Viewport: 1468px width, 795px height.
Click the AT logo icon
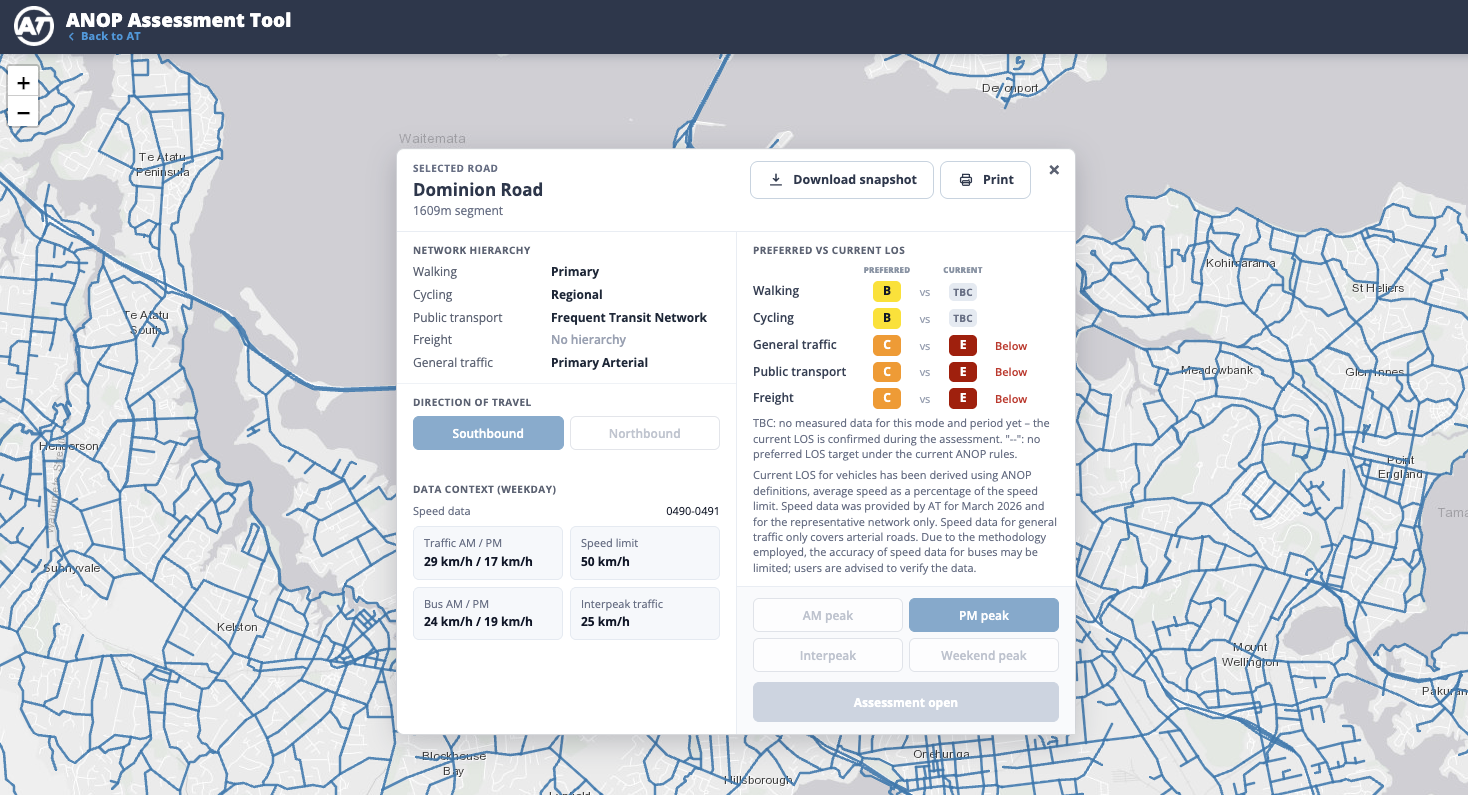click(x=34, y=27)
